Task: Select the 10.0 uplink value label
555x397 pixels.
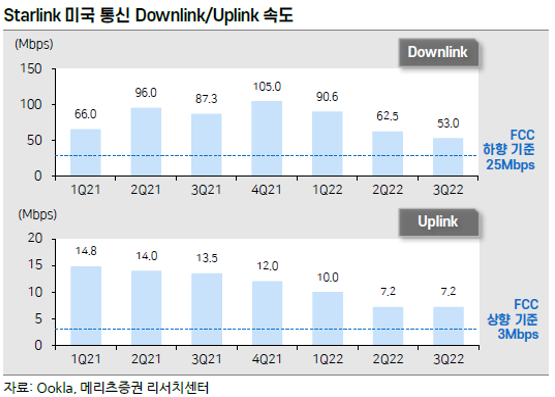Action: [328, 277]
